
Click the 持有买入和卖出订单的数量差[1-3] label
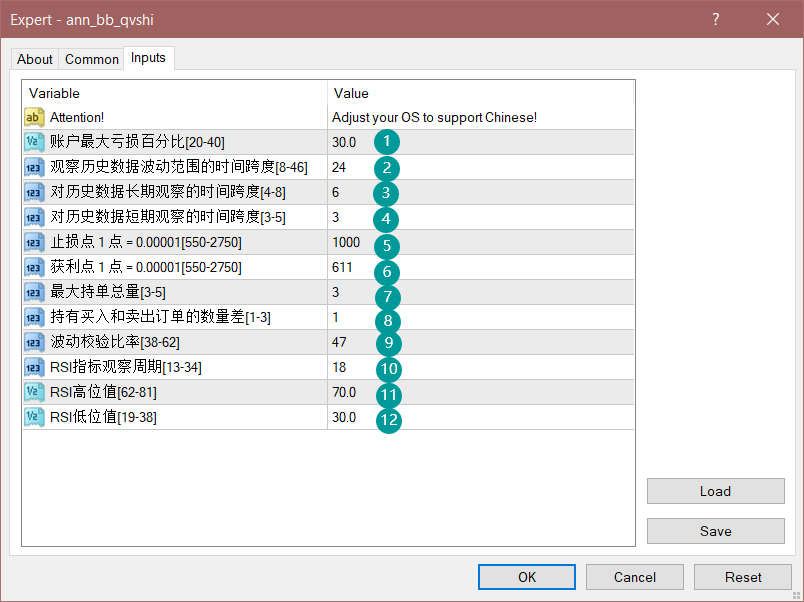160,317
